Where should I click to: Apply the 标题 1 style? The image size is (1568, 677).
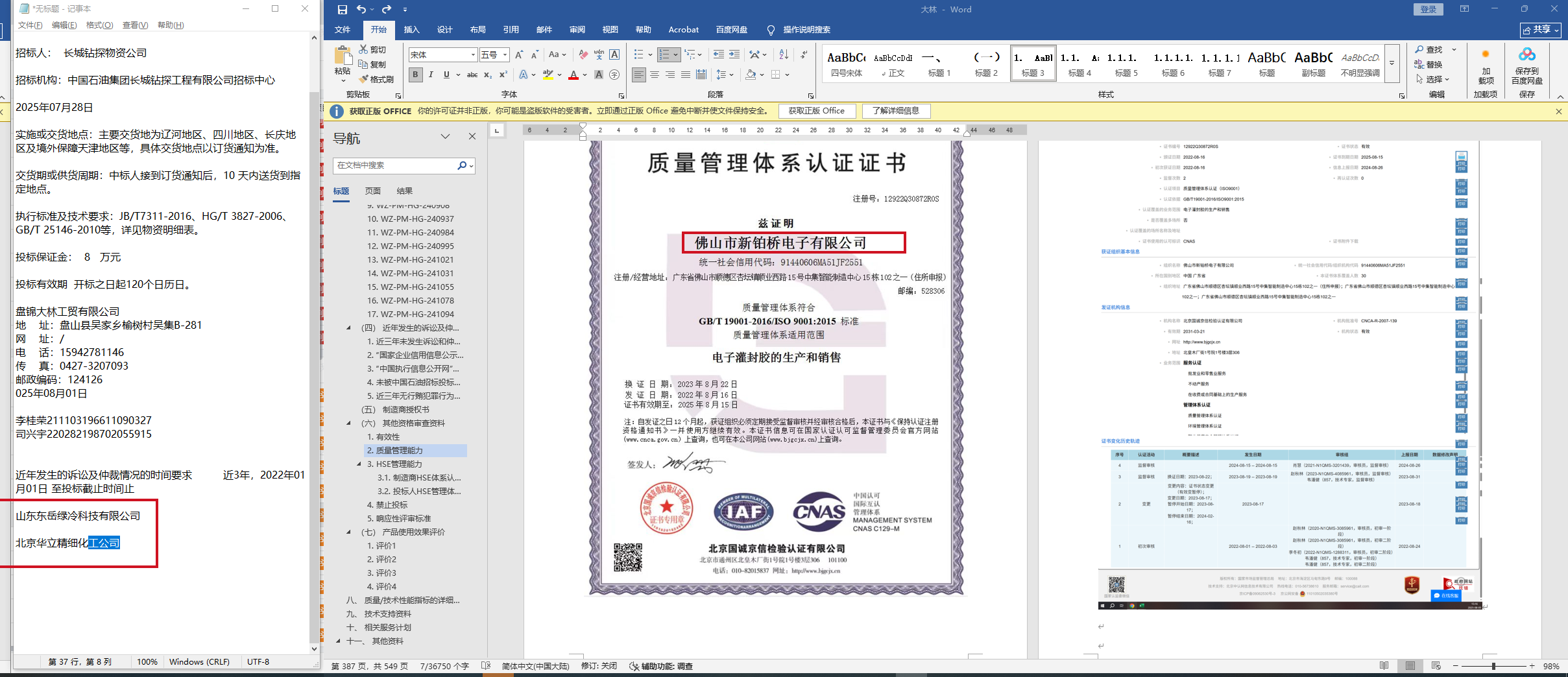coord(939,64)
